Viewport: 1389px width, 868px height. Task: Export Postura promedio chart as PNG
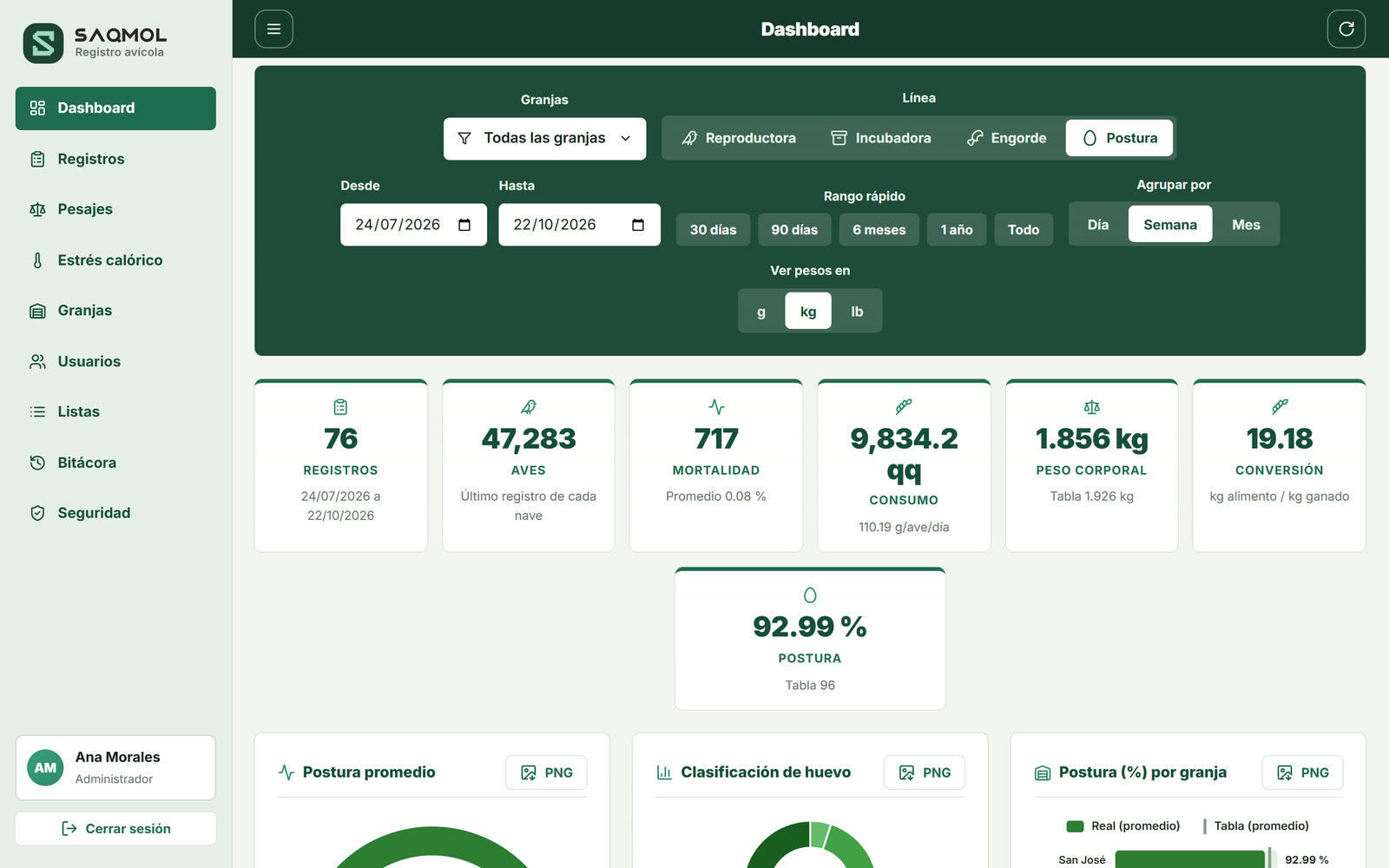click(x=546, y=773)
